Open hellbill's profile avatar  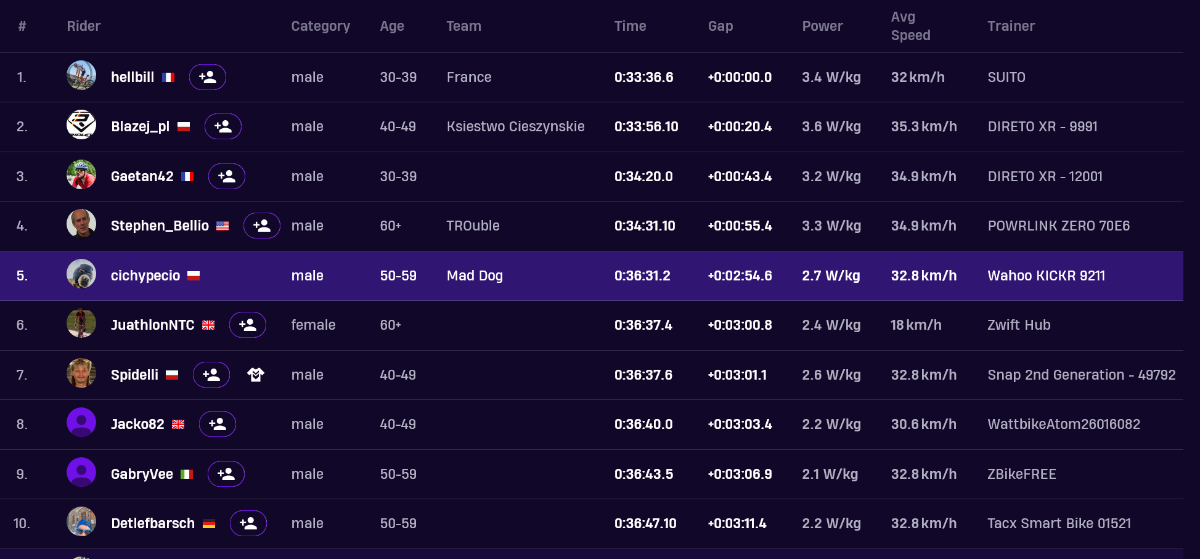[81, 76]
